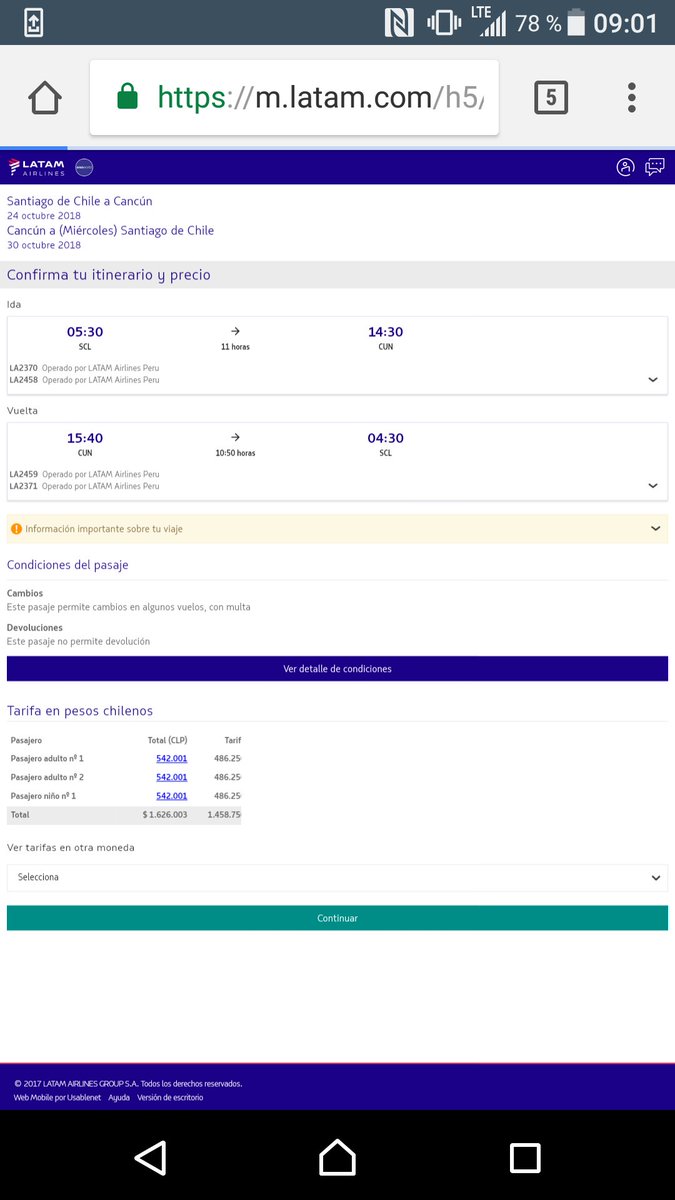The image size is (675, 1200).
Task: Open the Selecciona currency dropdown
Action: tap(337, 878)
